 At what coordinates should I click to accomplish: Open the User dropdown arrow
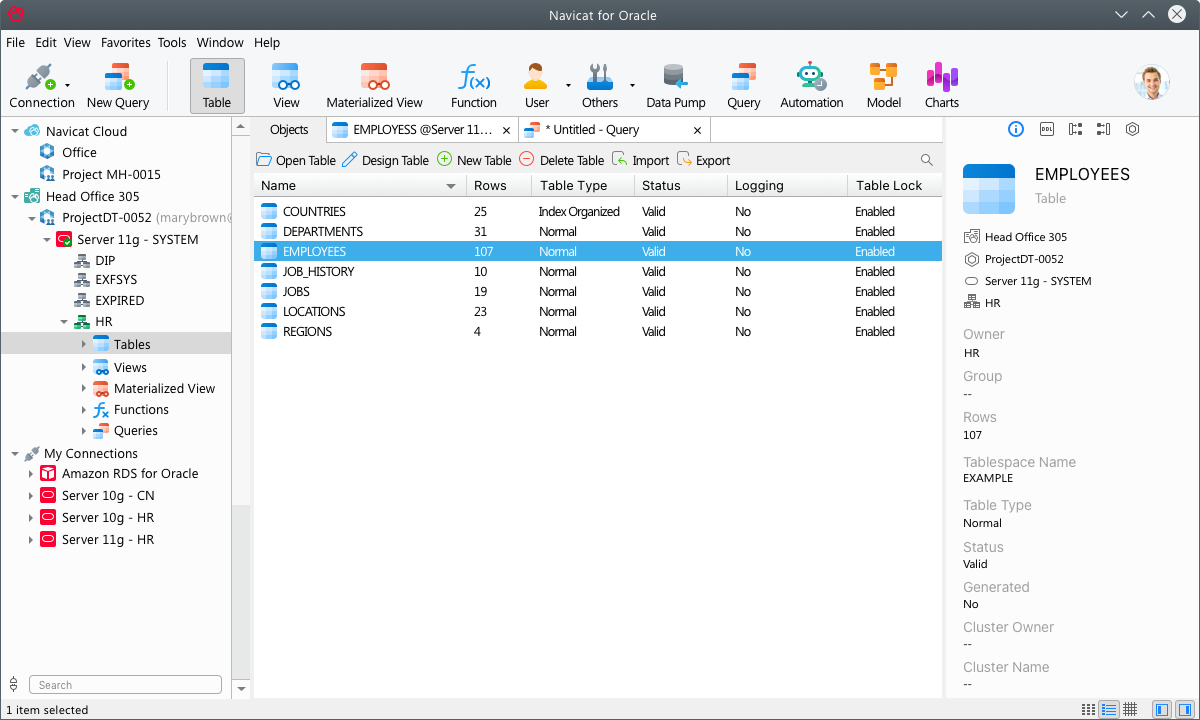[x=568, y=86]
